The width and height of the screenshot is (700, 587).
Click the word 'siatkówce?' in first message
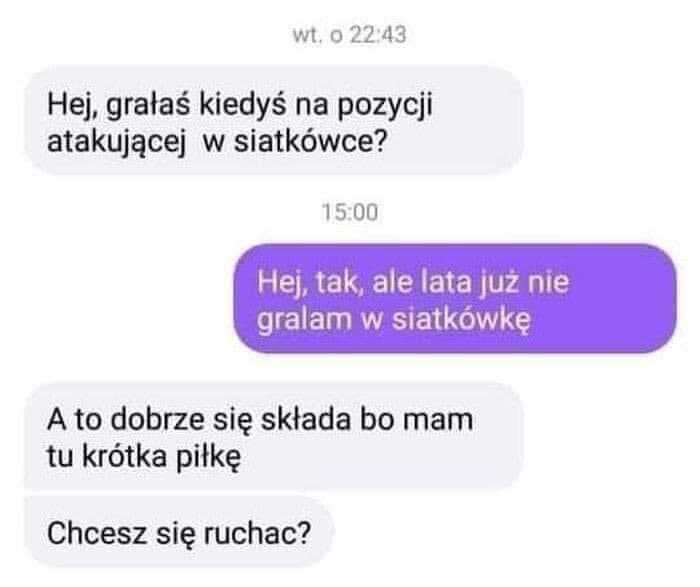pos(310,142)
